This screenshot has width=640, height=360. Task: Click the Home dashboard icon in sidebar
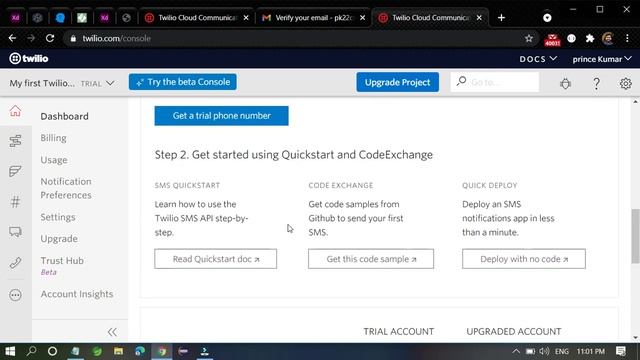(x=16, y=111)
